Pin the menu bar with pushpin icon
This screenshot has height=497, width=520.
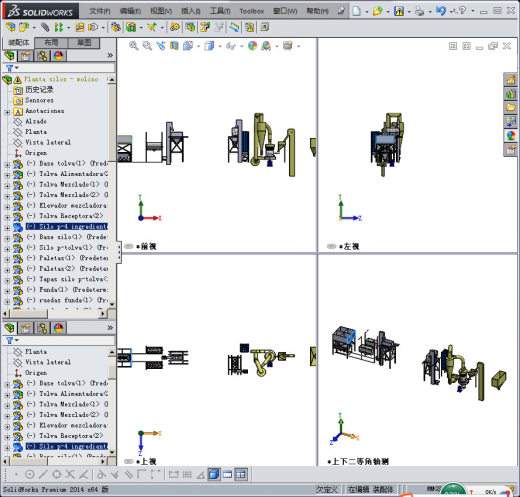click(x=341, y=11)
